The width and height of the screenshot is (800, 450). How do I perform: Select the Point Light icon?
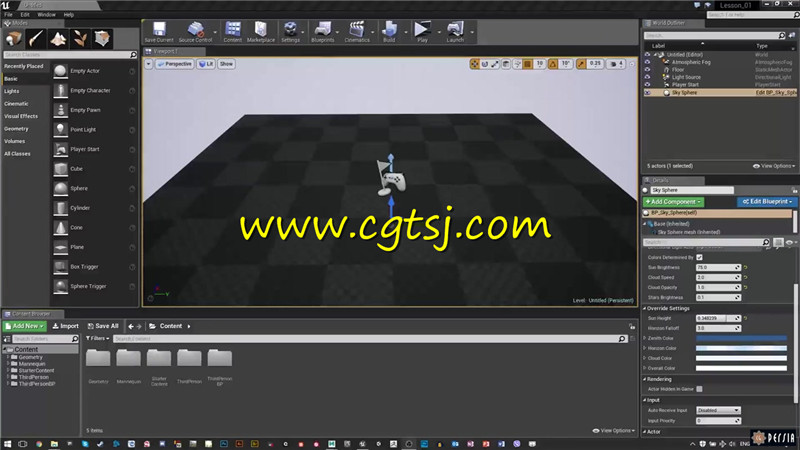tap(61, 130)
